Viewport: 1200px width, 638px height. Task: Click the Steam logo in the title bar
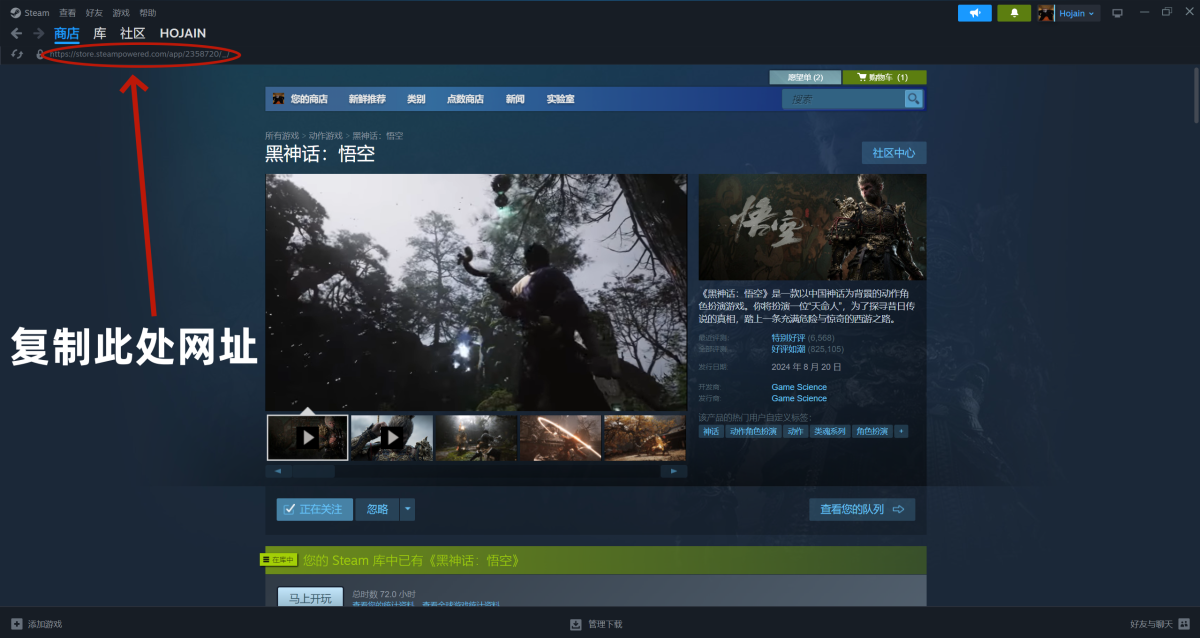pos(15,13)
